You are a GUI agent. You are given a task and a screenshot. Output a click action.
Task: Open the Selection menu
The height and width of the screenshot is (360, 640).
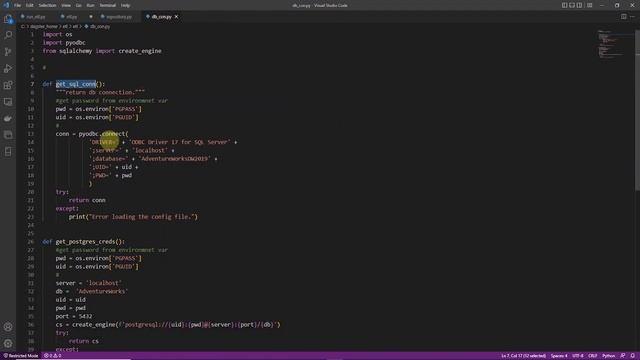[47, 5]
